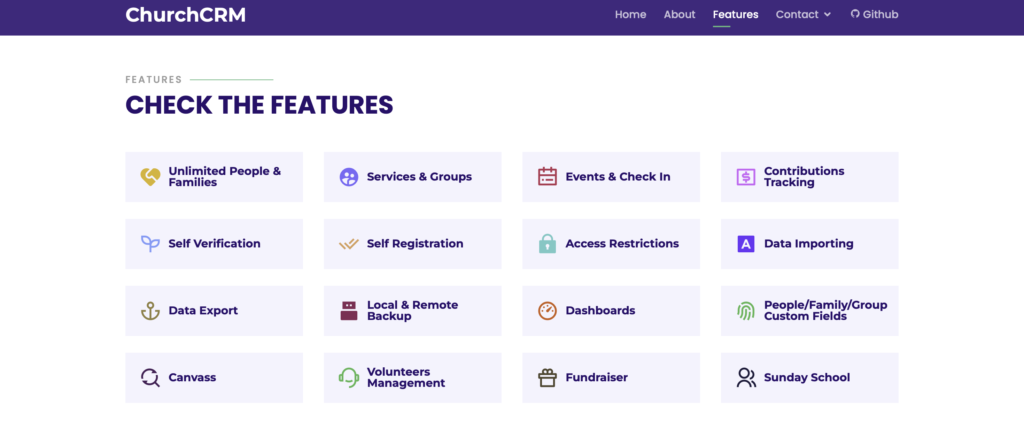Screen dimensions: 1024x436
Task: Click the calendar icon for Events & Check In
Action: click(x=547, y=177)
